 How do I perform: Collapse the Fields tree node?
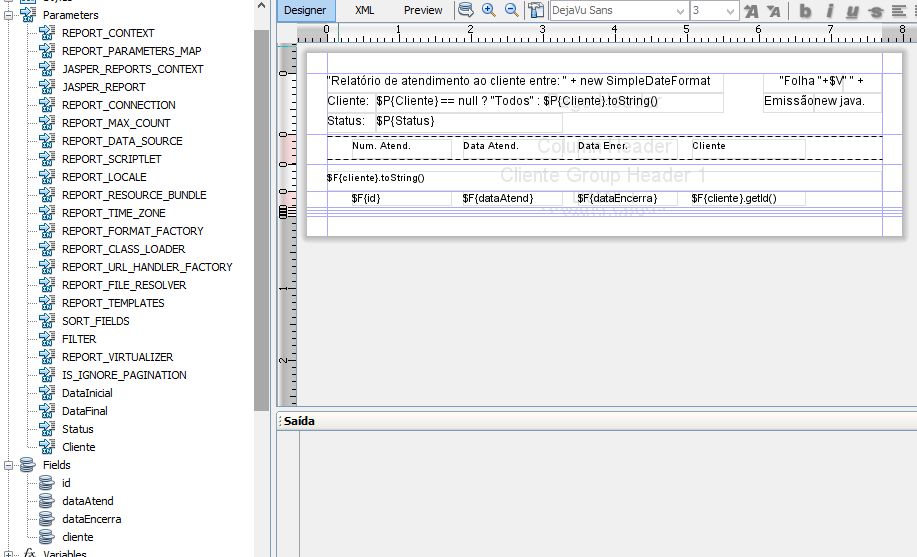click(x=8, y=465)
